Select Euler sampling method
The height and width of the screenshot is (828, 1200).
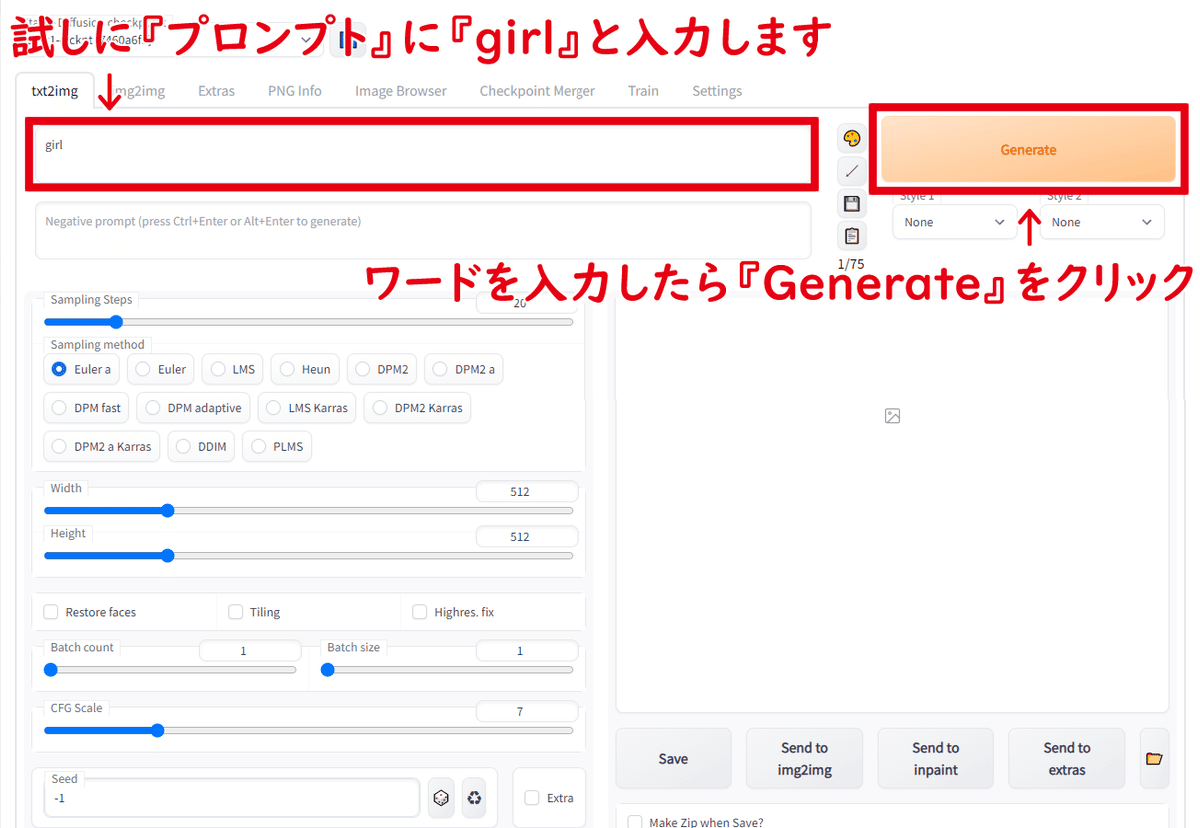pyautogui.click(x=161, y=369)
